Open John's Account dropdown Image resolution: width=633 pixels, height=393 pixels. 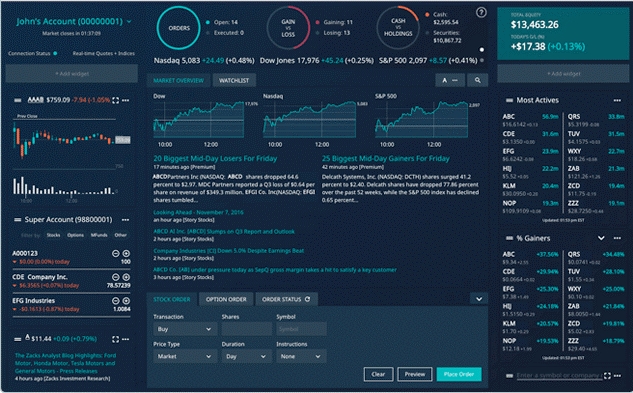pos(129,21)
